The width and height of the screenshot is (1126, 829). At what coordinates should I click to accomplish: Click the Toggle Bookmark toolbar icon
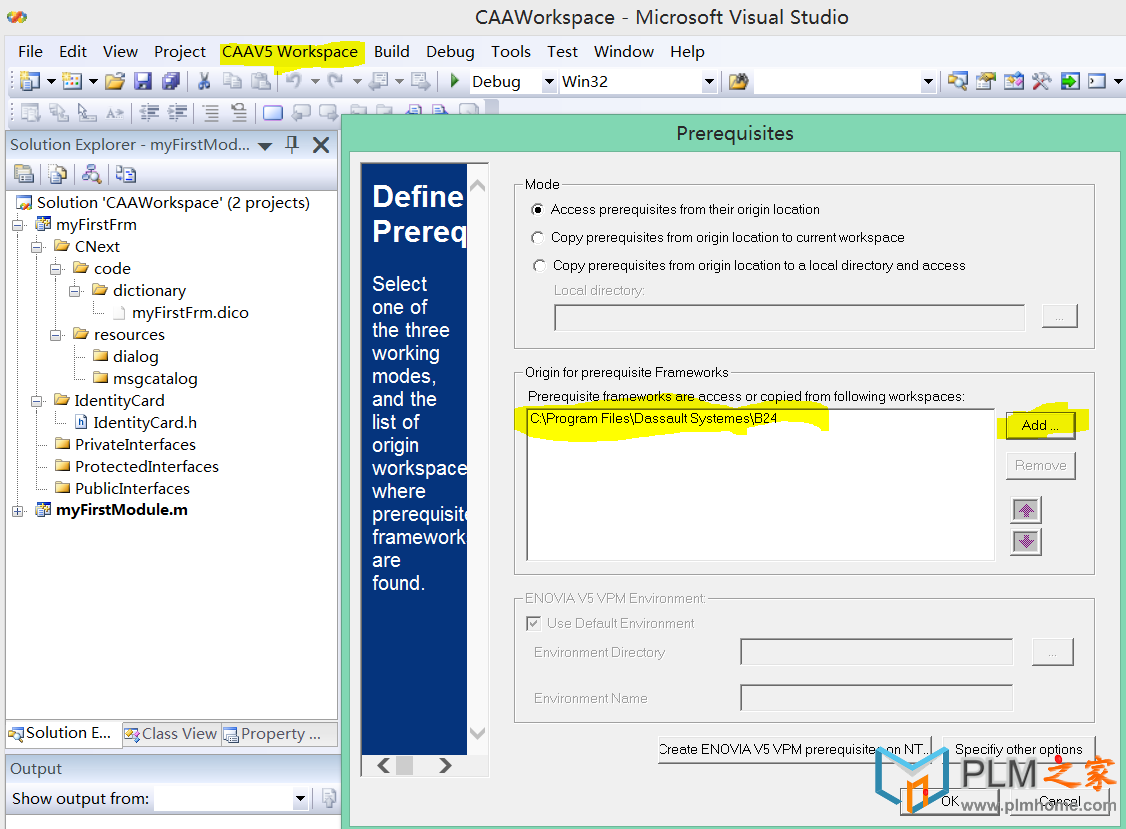(273, 112)
